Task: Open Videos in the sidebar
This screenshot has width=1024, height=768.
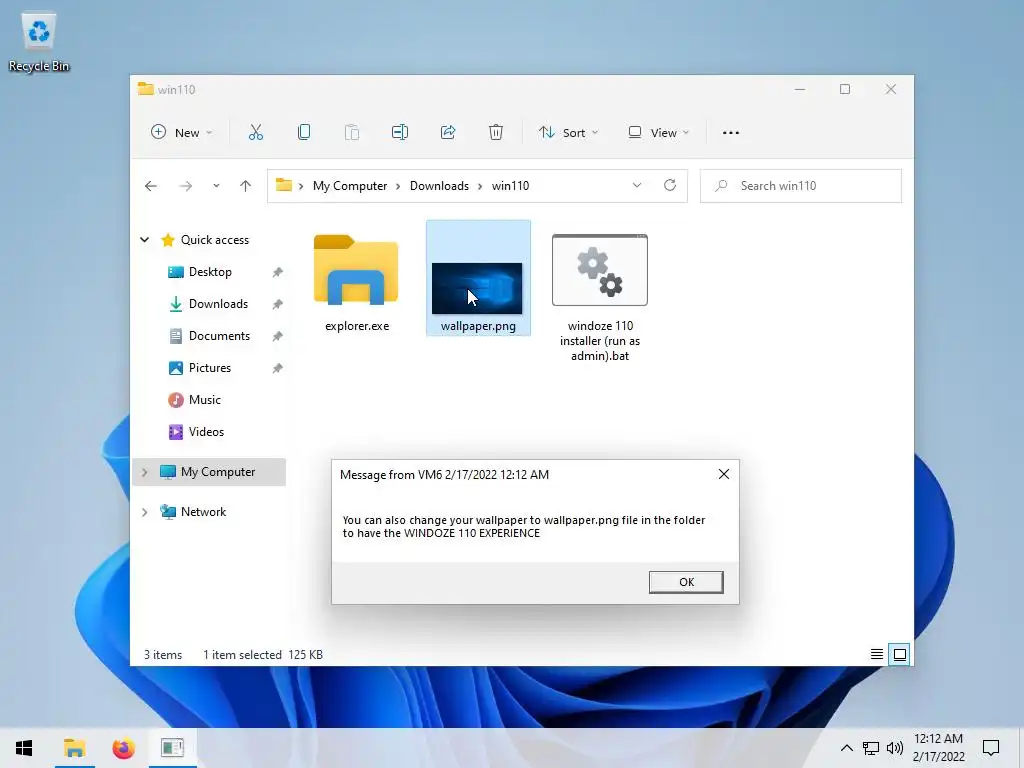Action: pos(206,432)
